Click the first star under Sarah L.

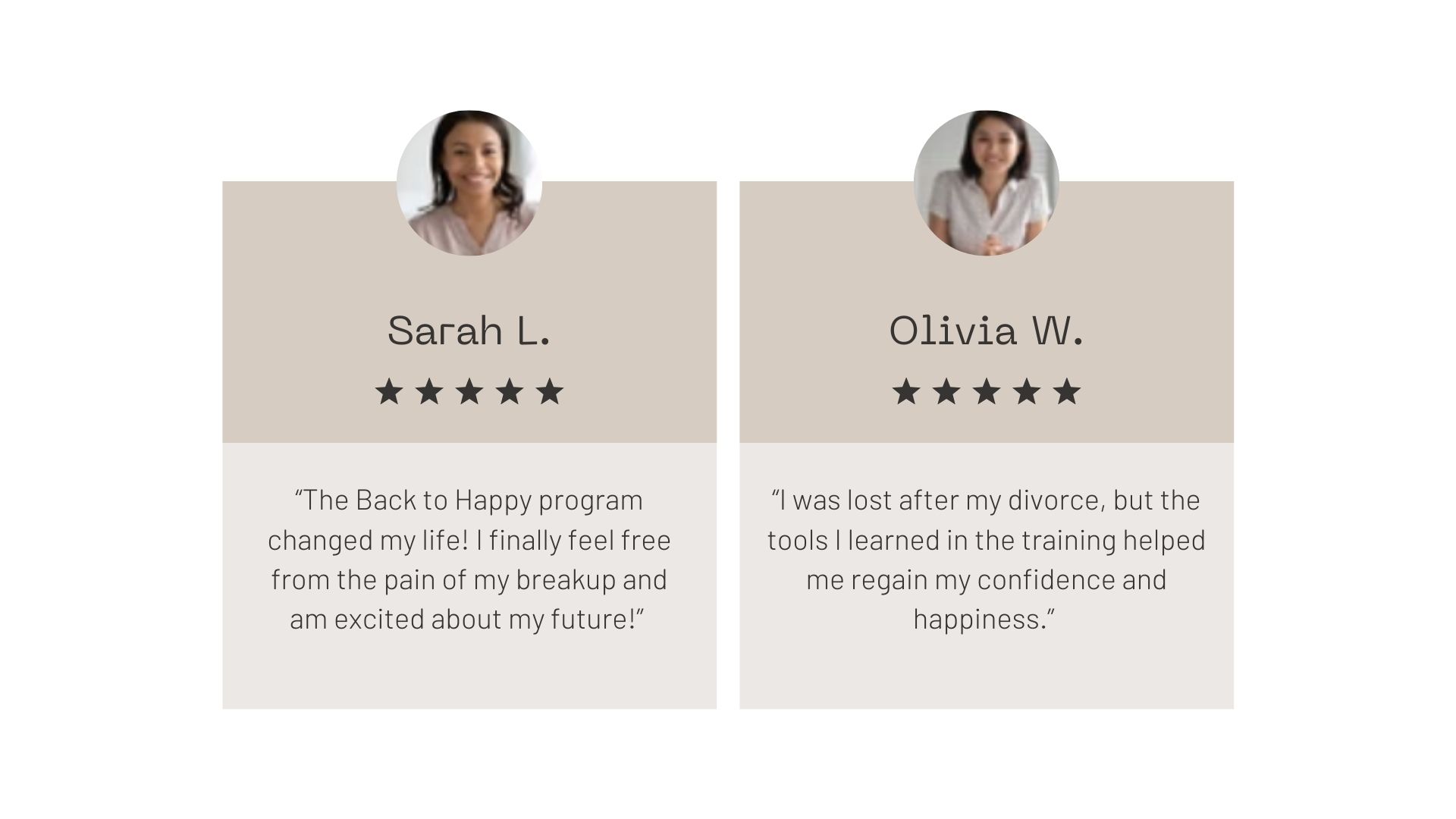[x=389, y=392]
